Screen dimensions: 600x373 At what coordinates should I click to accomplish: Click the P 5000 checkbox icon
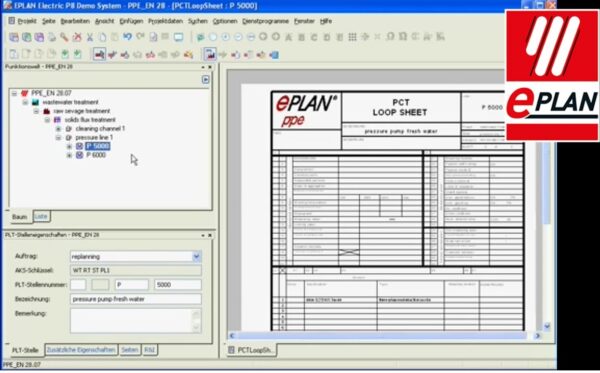tap(80, 146)
